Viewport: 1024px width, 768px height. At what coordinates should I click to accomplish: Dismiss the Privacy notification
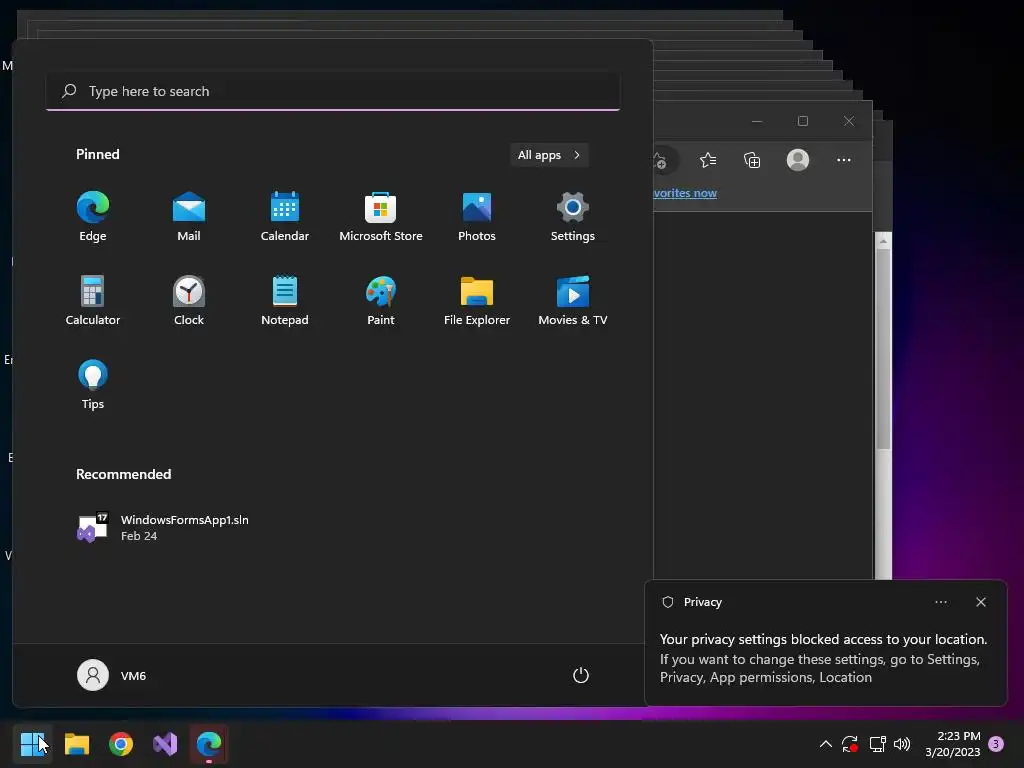[981, 602]
